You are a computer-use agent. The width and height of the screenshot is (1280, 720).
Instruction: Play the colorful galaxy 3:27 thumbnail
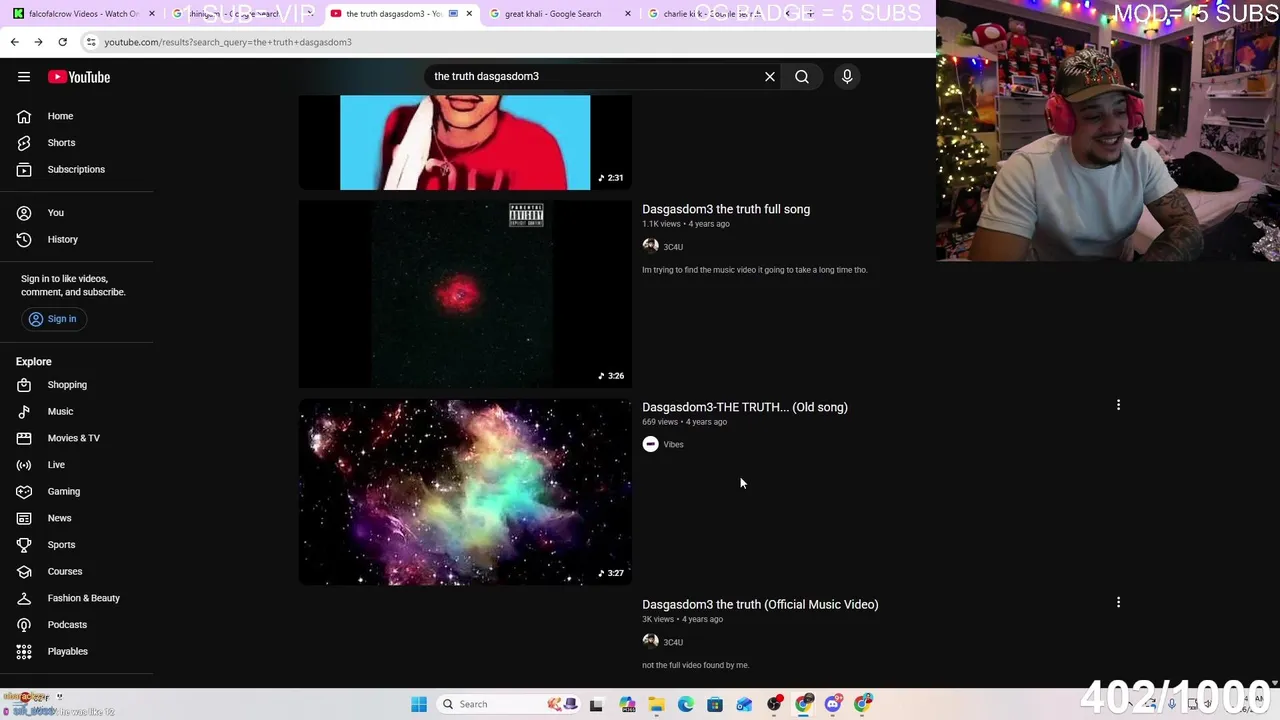click(x=465, y=492)
